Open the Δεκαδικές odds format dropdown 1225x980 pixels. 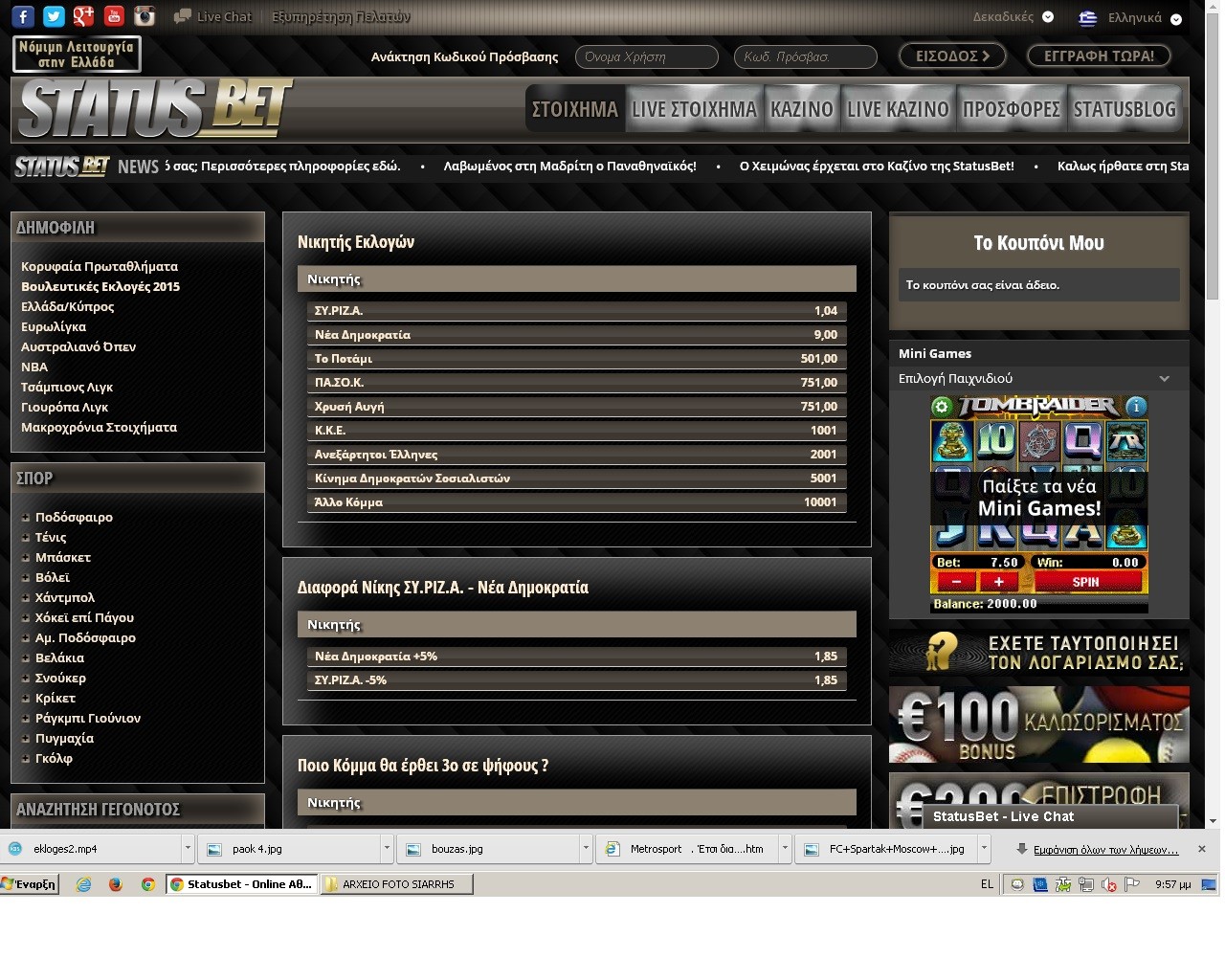pyautogui.click(x=1013, y=16)
